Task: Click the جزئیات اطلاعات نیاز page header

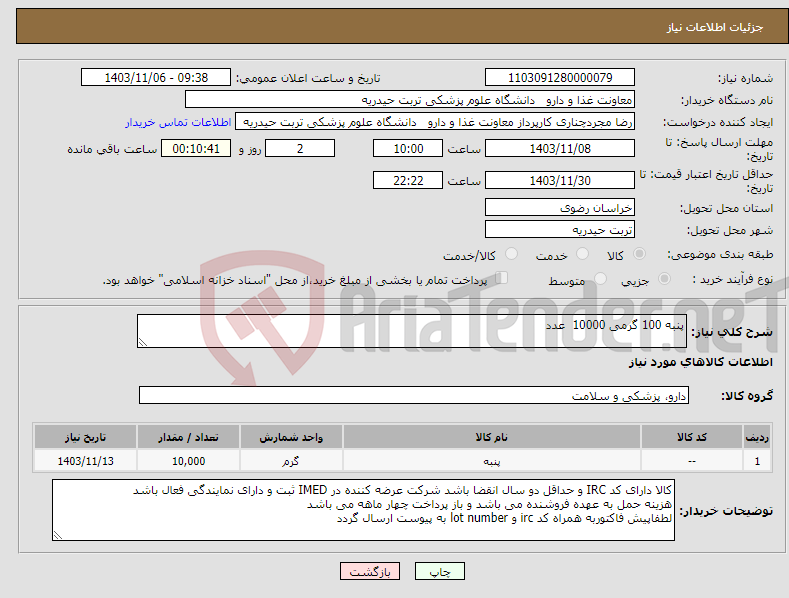Action: click(x=715, y=27)
